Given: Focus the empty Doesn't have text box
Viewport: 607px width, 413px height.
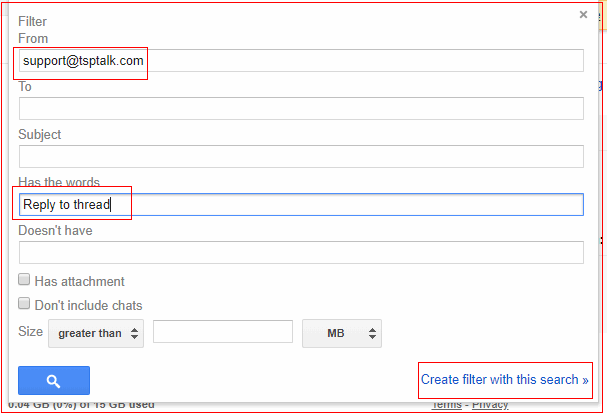Looking at the screenshot, I should [300, 252].
